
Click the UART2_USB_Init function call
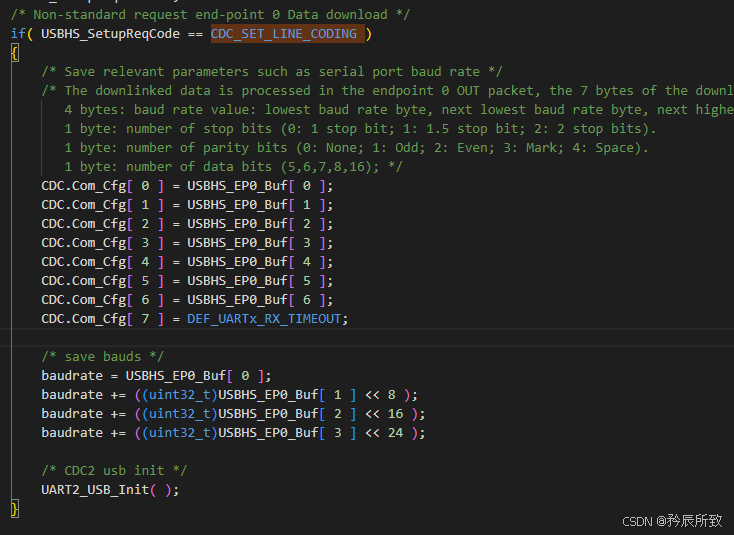tap(110, 490)
